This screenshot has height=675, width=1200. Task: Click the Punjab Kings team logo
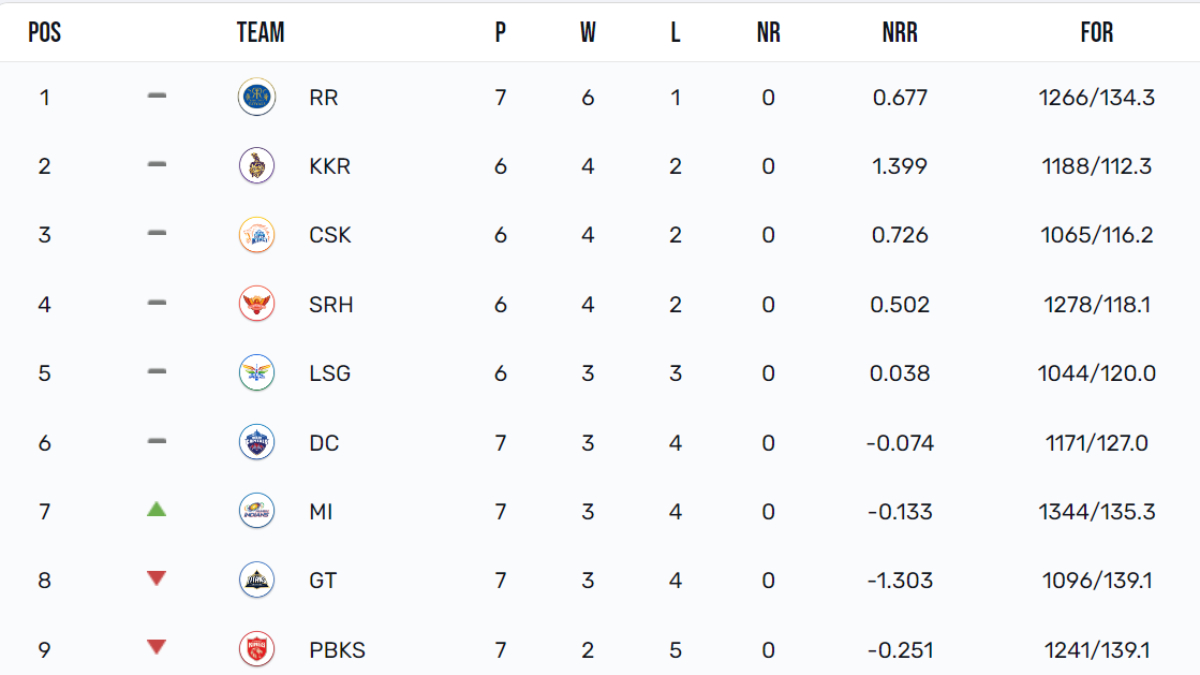click(257, 650)
